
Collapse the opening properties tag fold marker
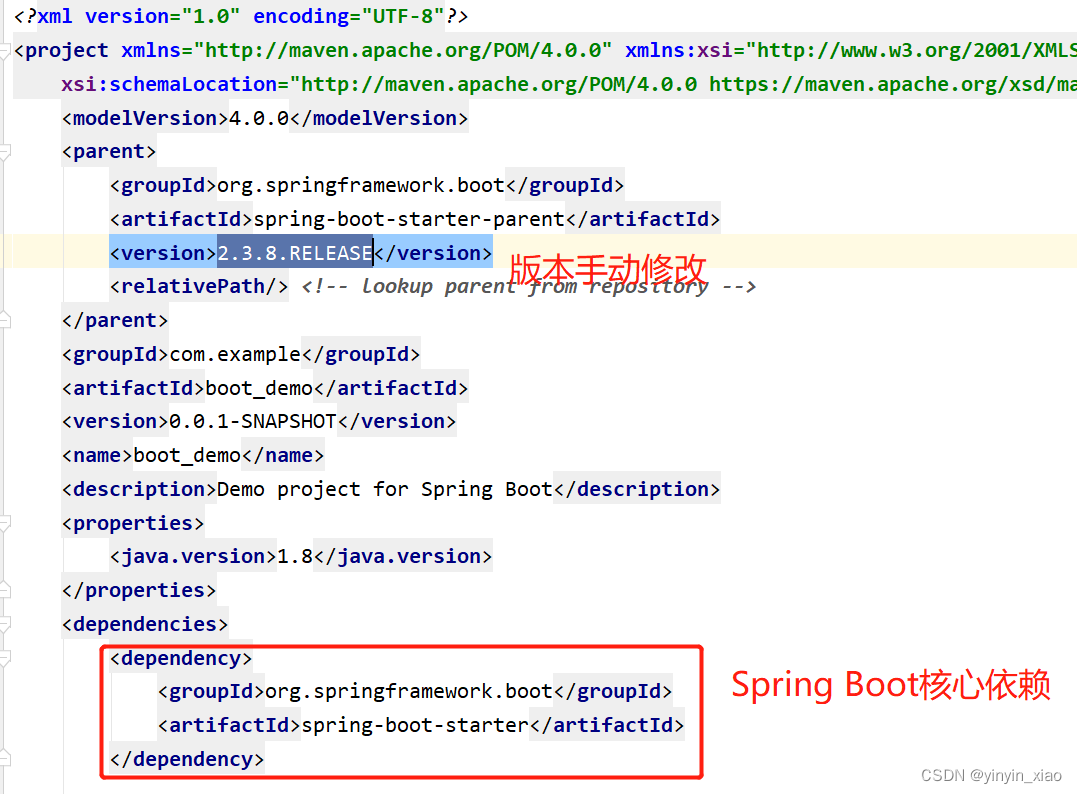(x=4, y=523)
